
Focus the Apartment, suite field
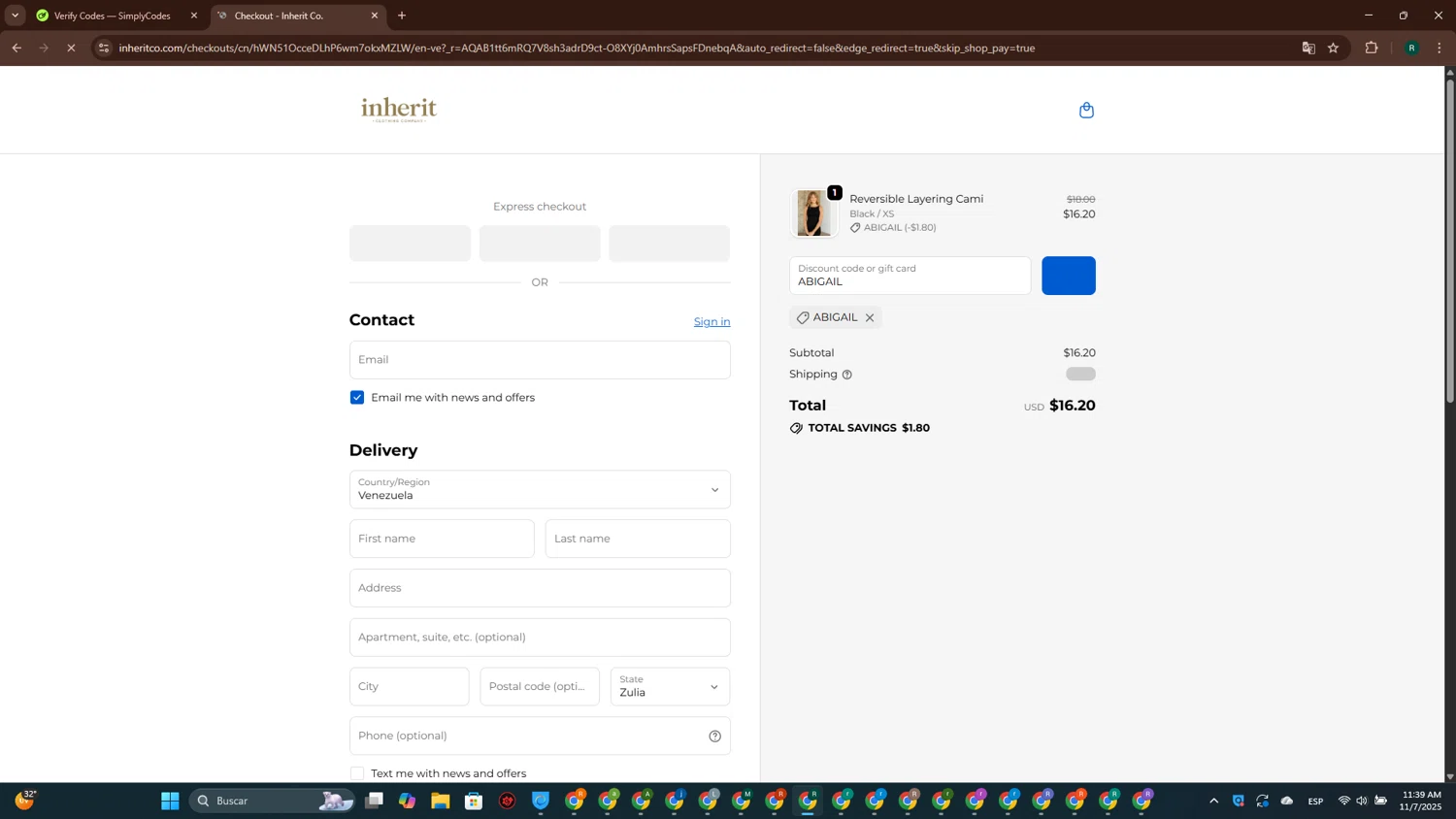click(x=540, y=638)
